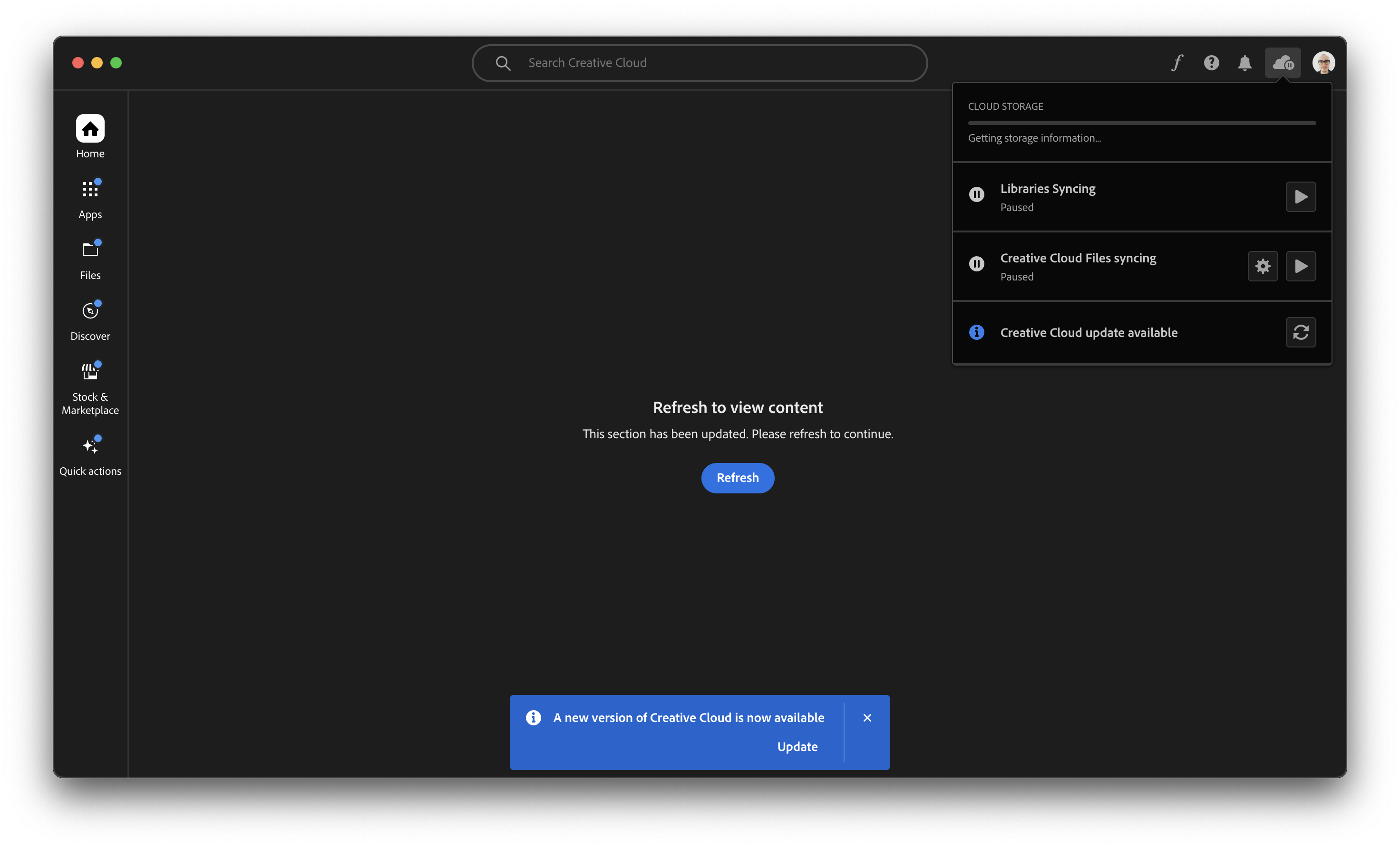
Task: Click the cloud storage progress bar
Action: pos(1141,123)
